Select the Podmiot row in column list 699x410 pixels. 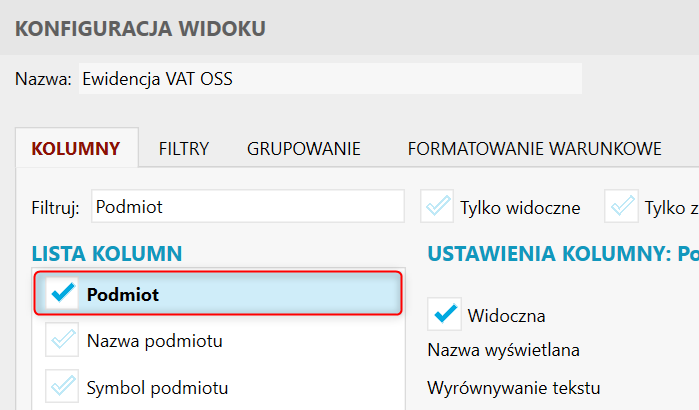(240, 294)
